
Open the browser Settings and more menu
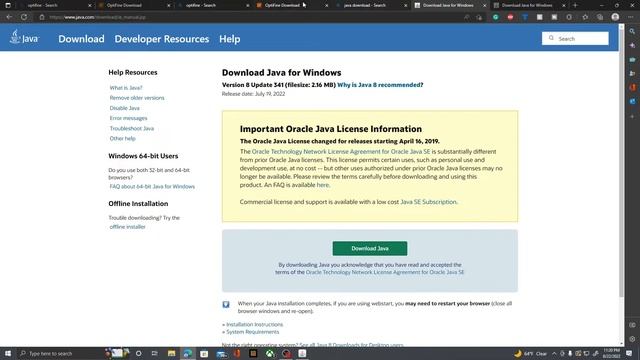(x=631, y=17)
